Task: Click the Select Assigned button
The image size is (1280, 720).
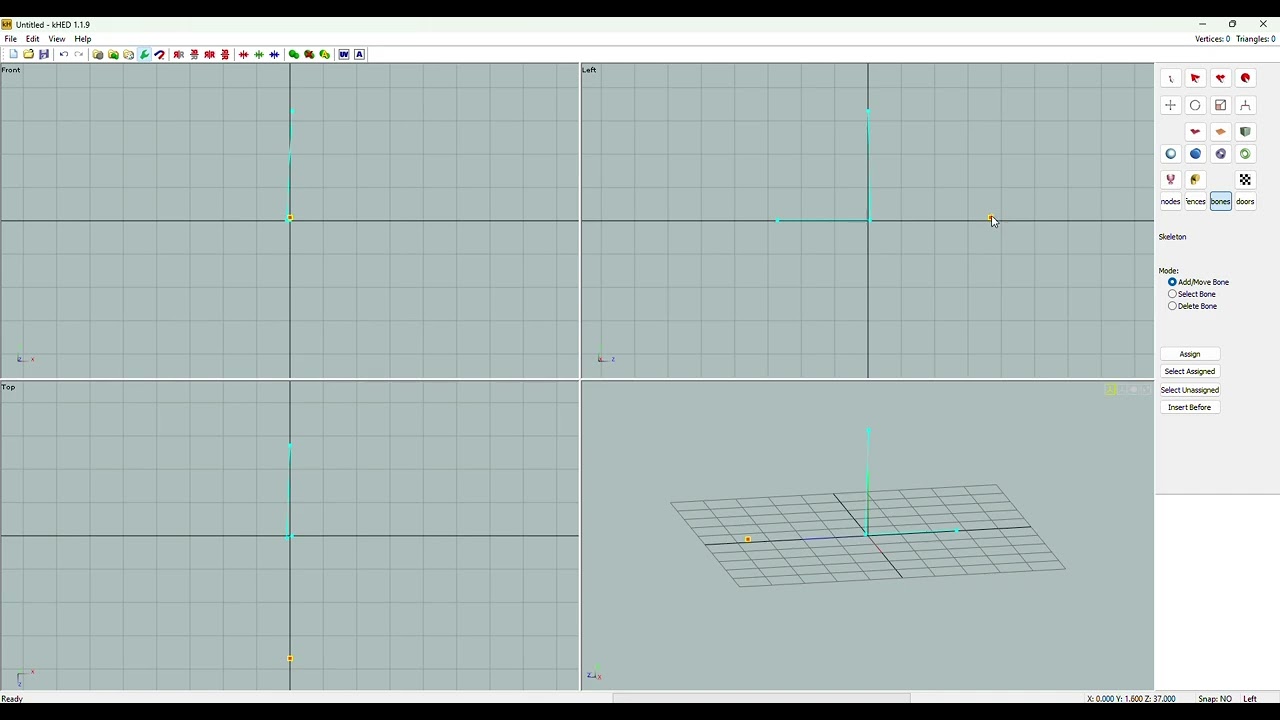Action: click(x=1190, y=372)
